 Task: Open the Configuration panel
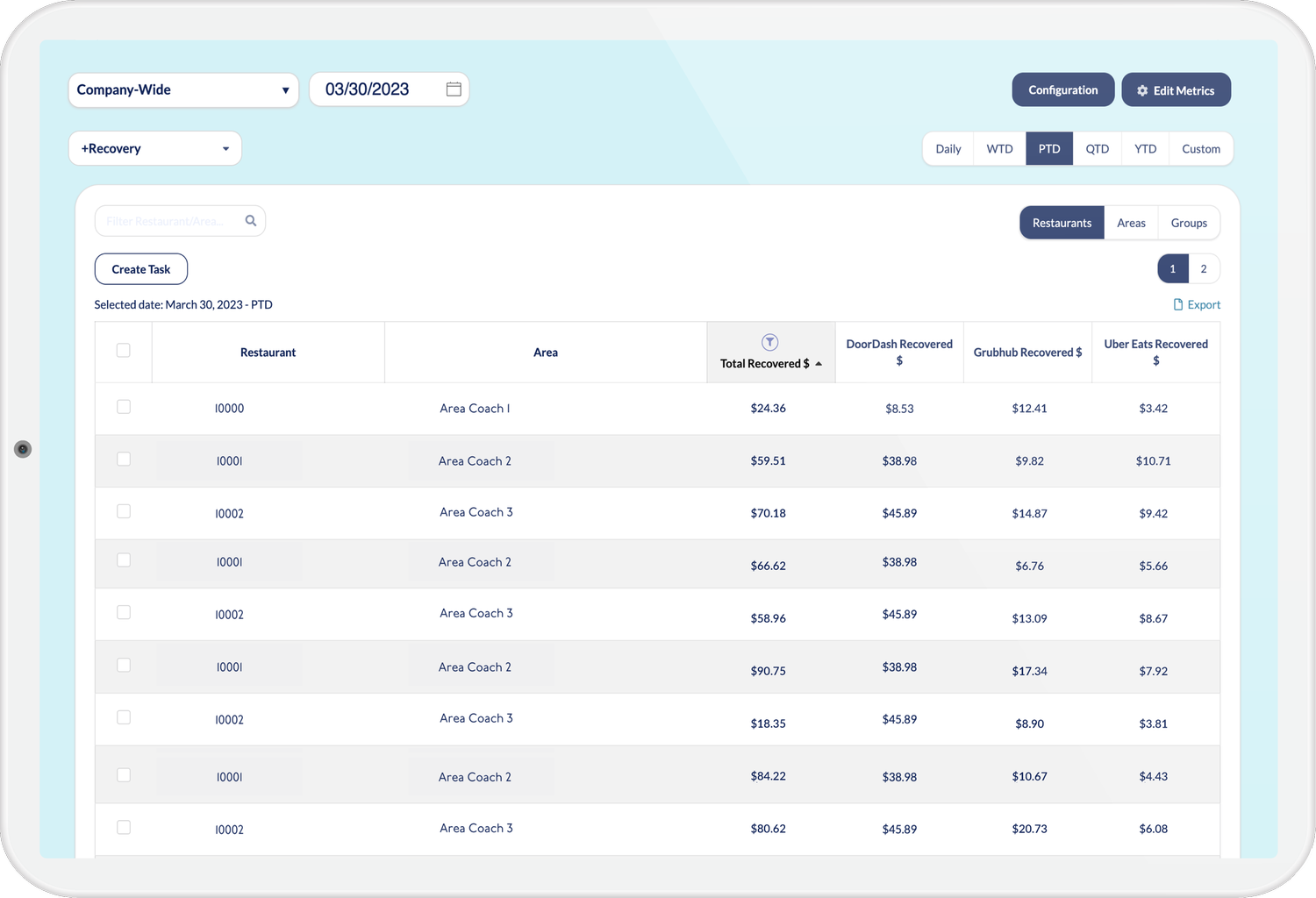[1062, 89]
